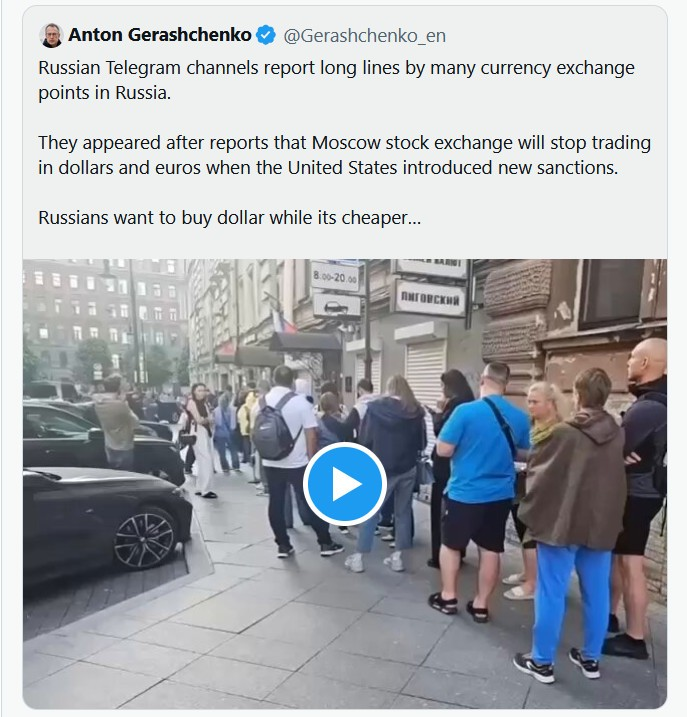Open the @Gerashchenko_en handle link
This screenshot has height=717, width=687.
[365, 36]
